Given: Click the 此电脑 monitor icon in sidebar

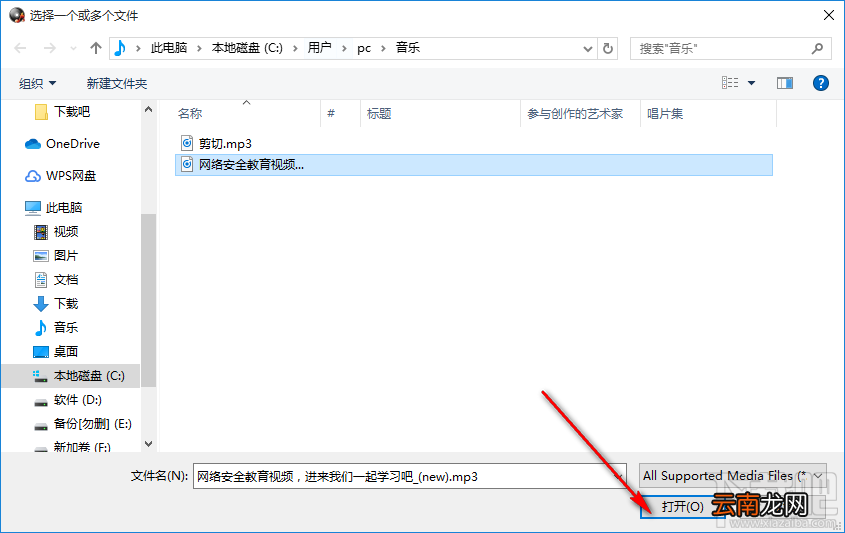Looking at the screenshot, I should click(33, 208).
